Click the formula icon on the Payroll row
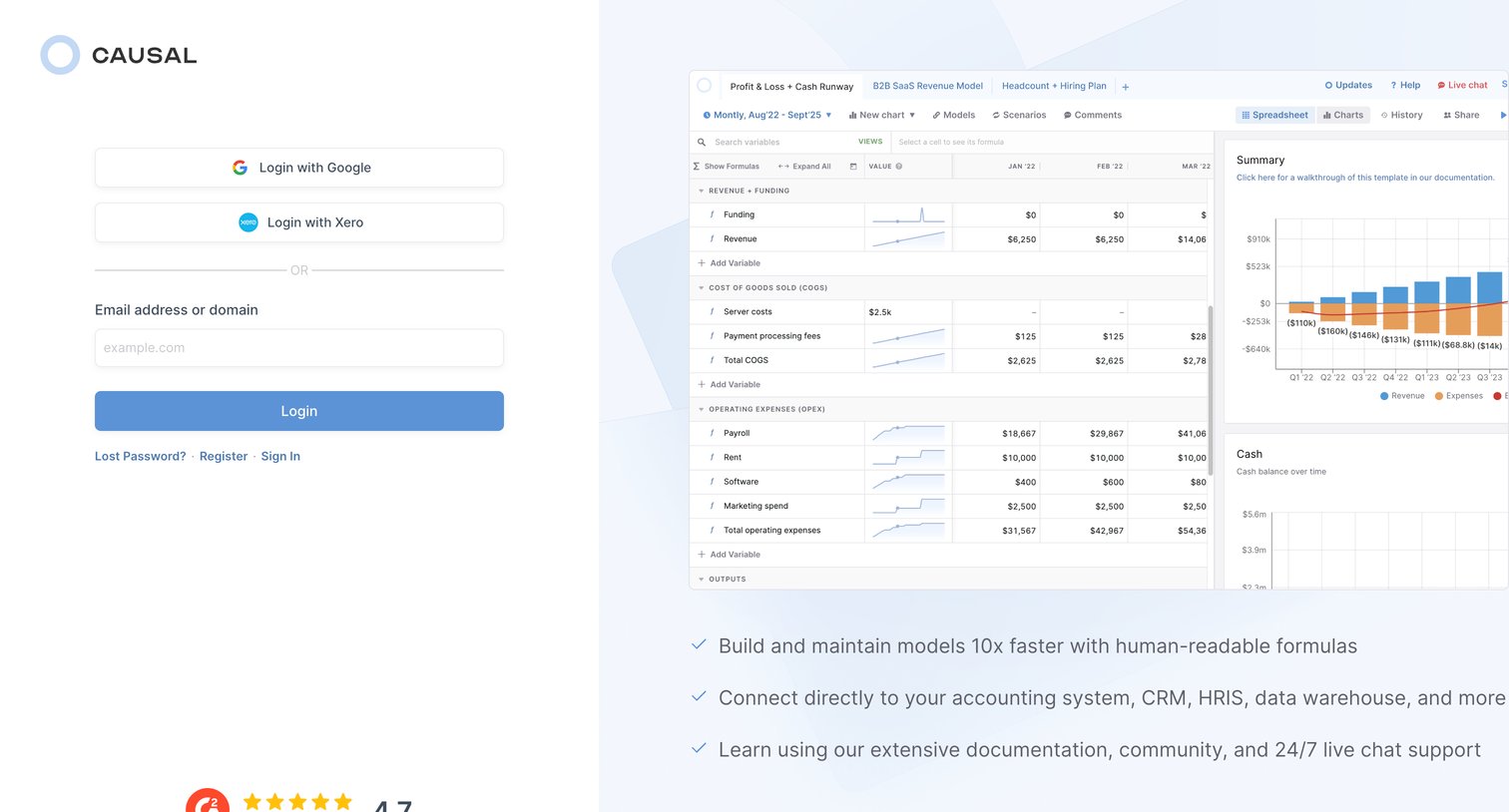The height and width of the screenshot is (812, 1509). pyautogui.click(x=712, y=433)
